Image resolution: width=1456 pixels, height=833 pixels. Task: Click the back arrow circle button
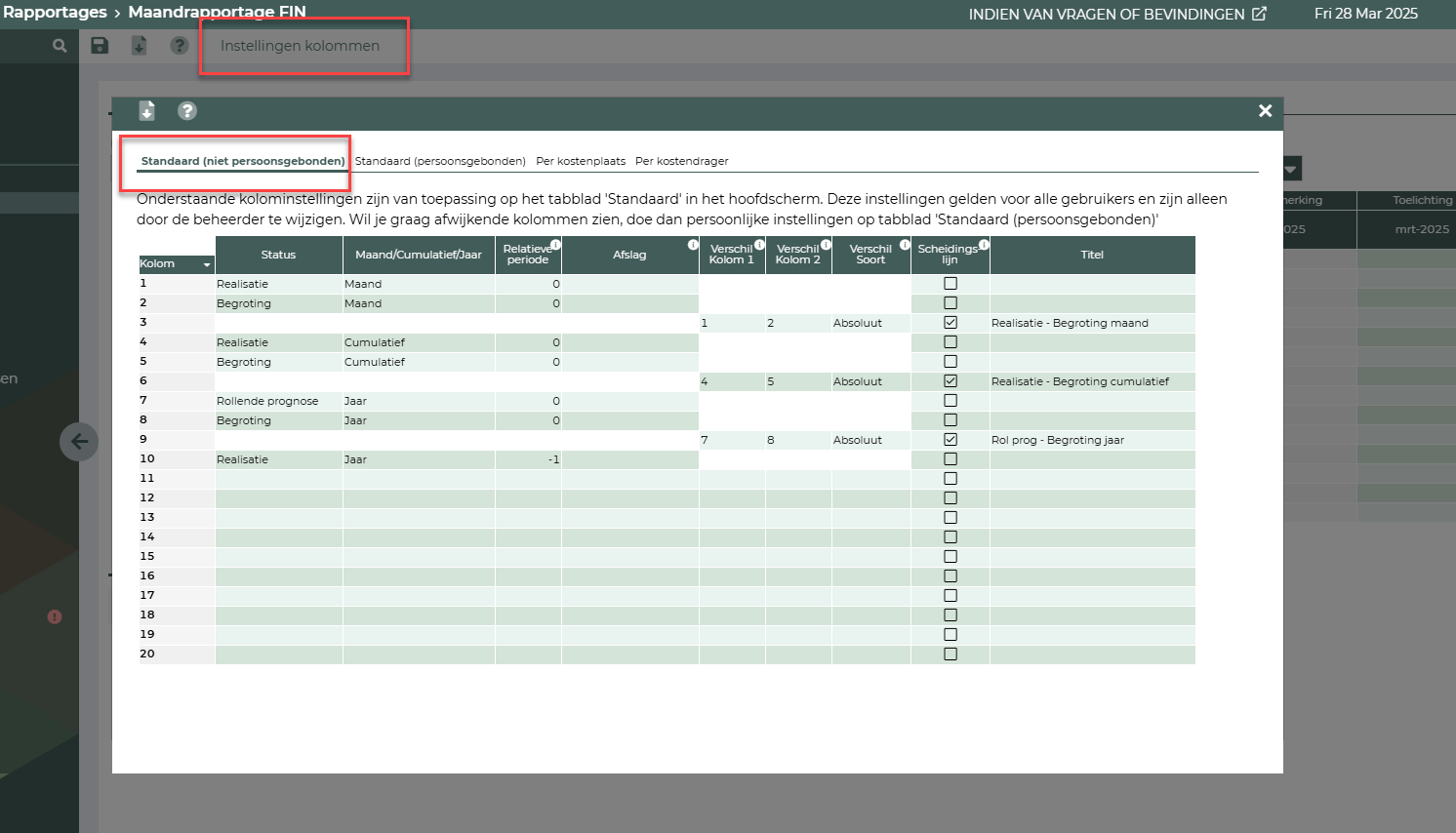[x=79, y=442]
